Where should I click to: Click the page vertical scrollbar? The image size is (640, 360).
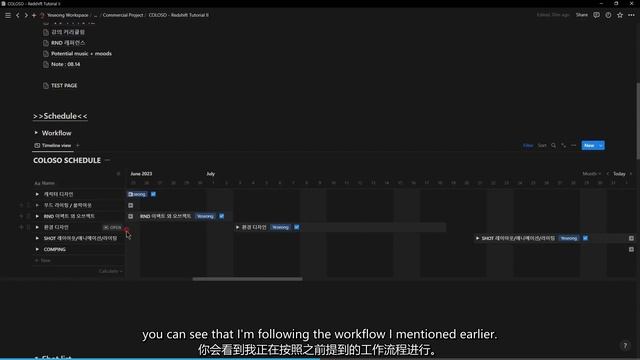click(x=638, y=121)
